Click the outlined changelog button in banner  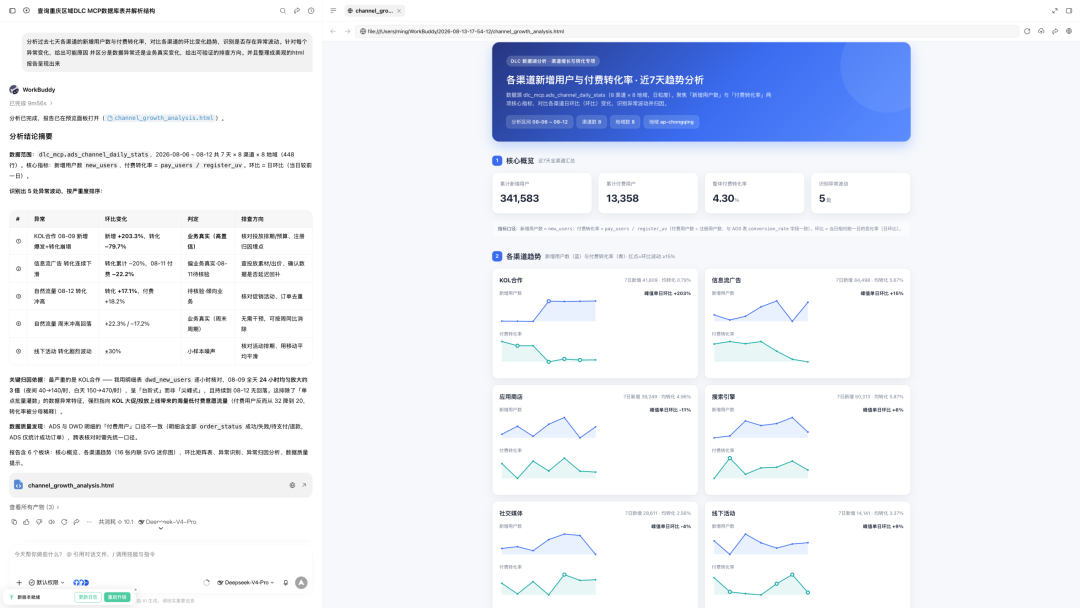click(88, 597)
